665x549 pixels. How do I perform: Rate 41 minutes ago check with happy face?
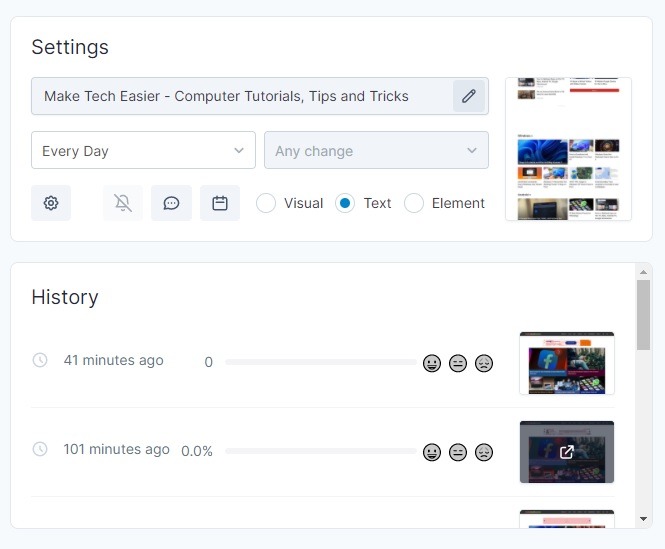click(432, 363)
